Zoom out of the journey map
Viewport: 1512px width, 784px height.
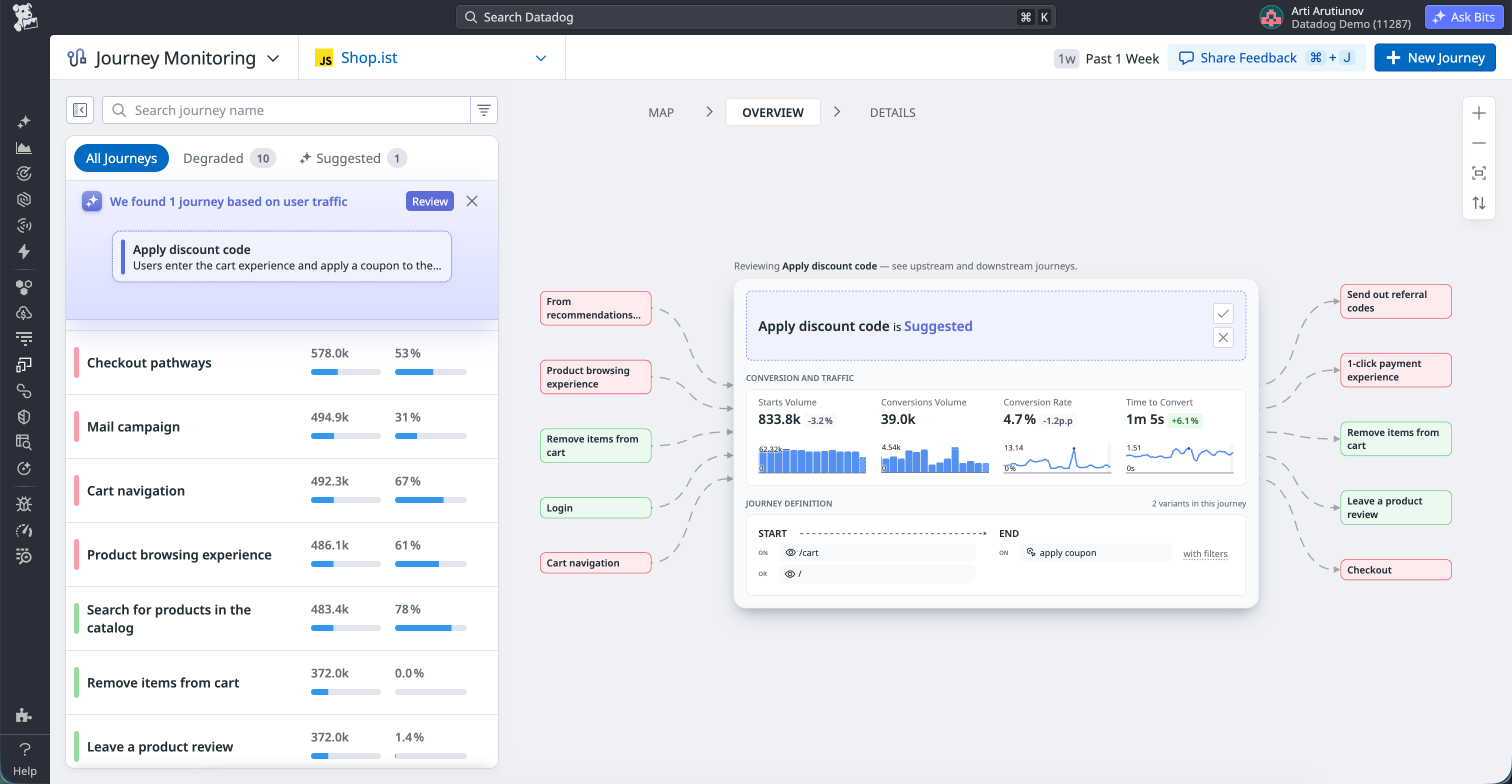tap(1478, 143)
